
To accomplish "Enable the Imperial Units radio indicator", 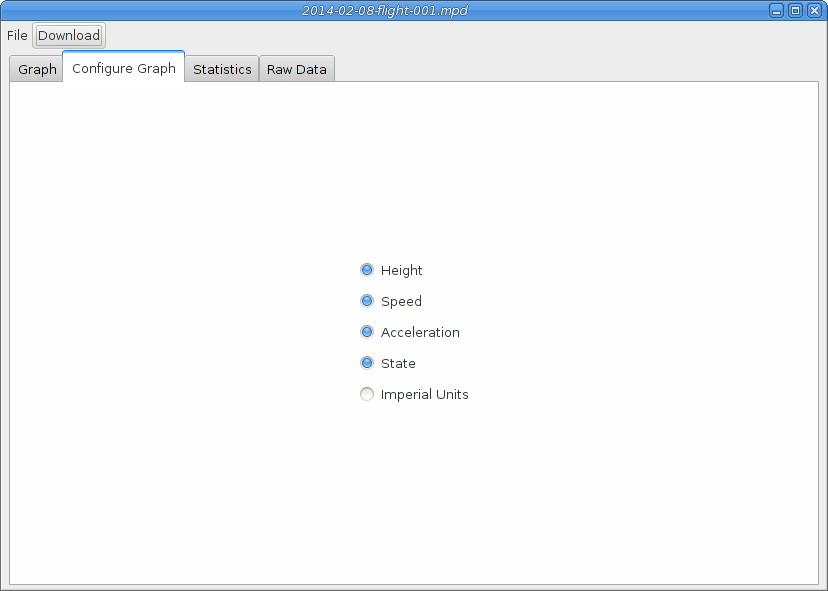I will (x=367, y=394).
